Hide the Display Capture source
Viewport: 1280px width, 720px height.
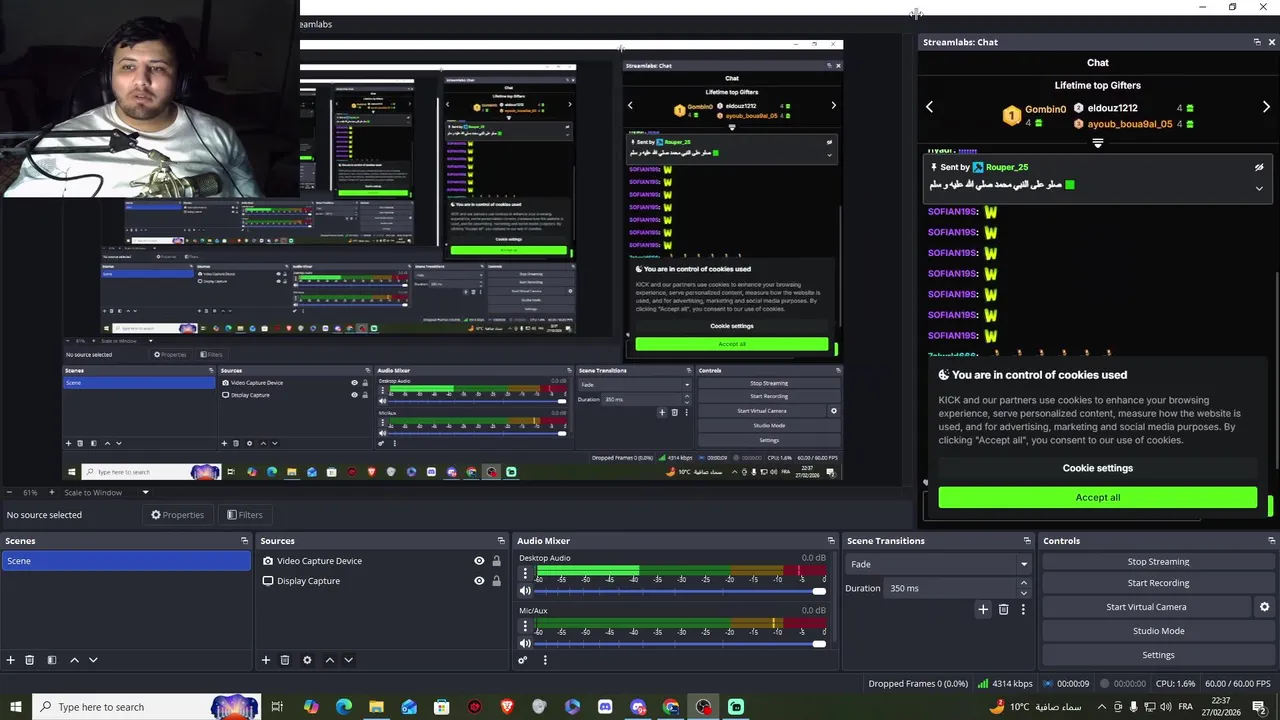[479, 581]
